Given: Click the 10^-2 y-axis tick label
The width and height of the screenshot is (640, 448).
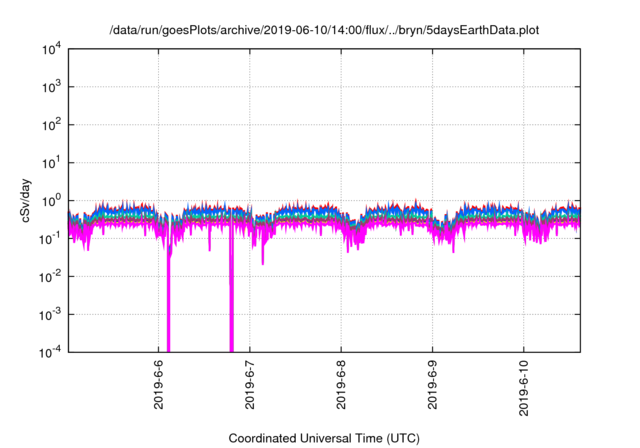Looking at the screenshot, I should tap(50, 277).
